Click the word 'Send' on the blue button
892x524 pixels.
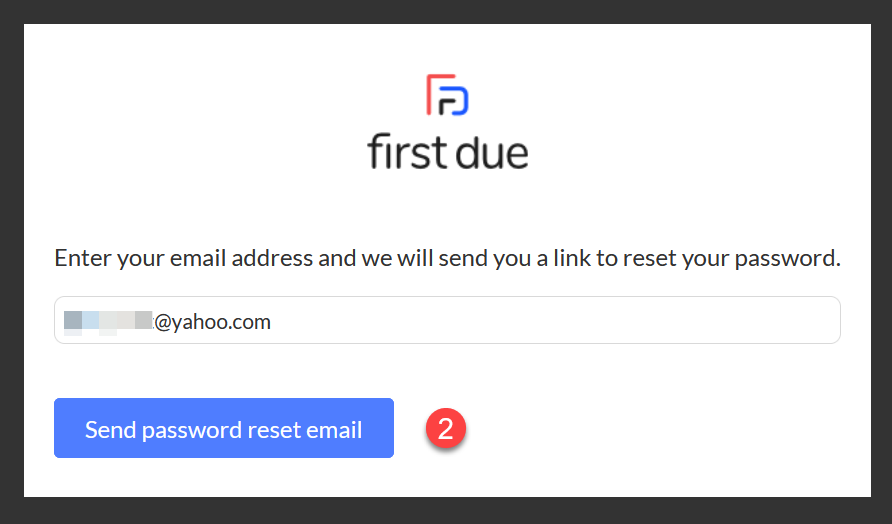[110, 430]
